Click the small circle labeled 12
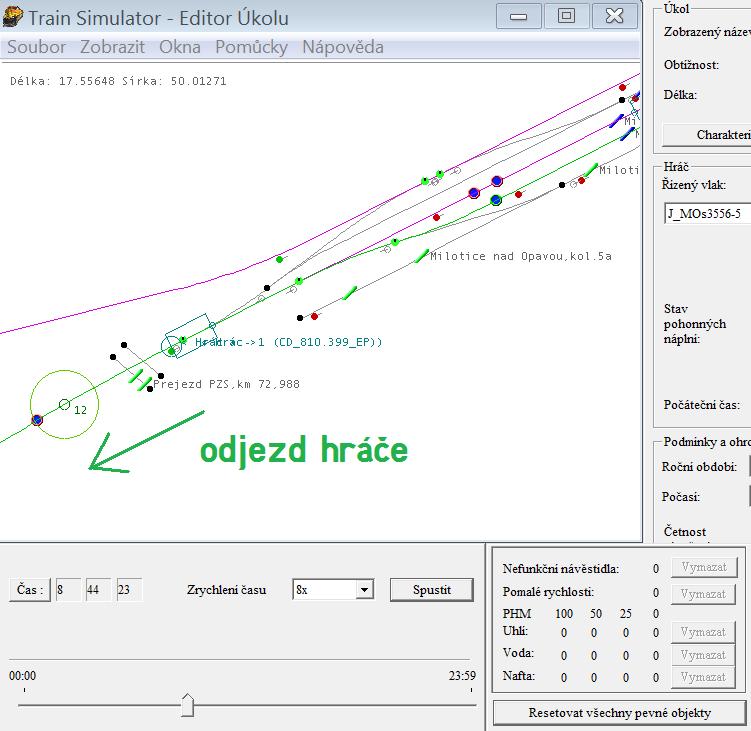 tap(64, 404)
